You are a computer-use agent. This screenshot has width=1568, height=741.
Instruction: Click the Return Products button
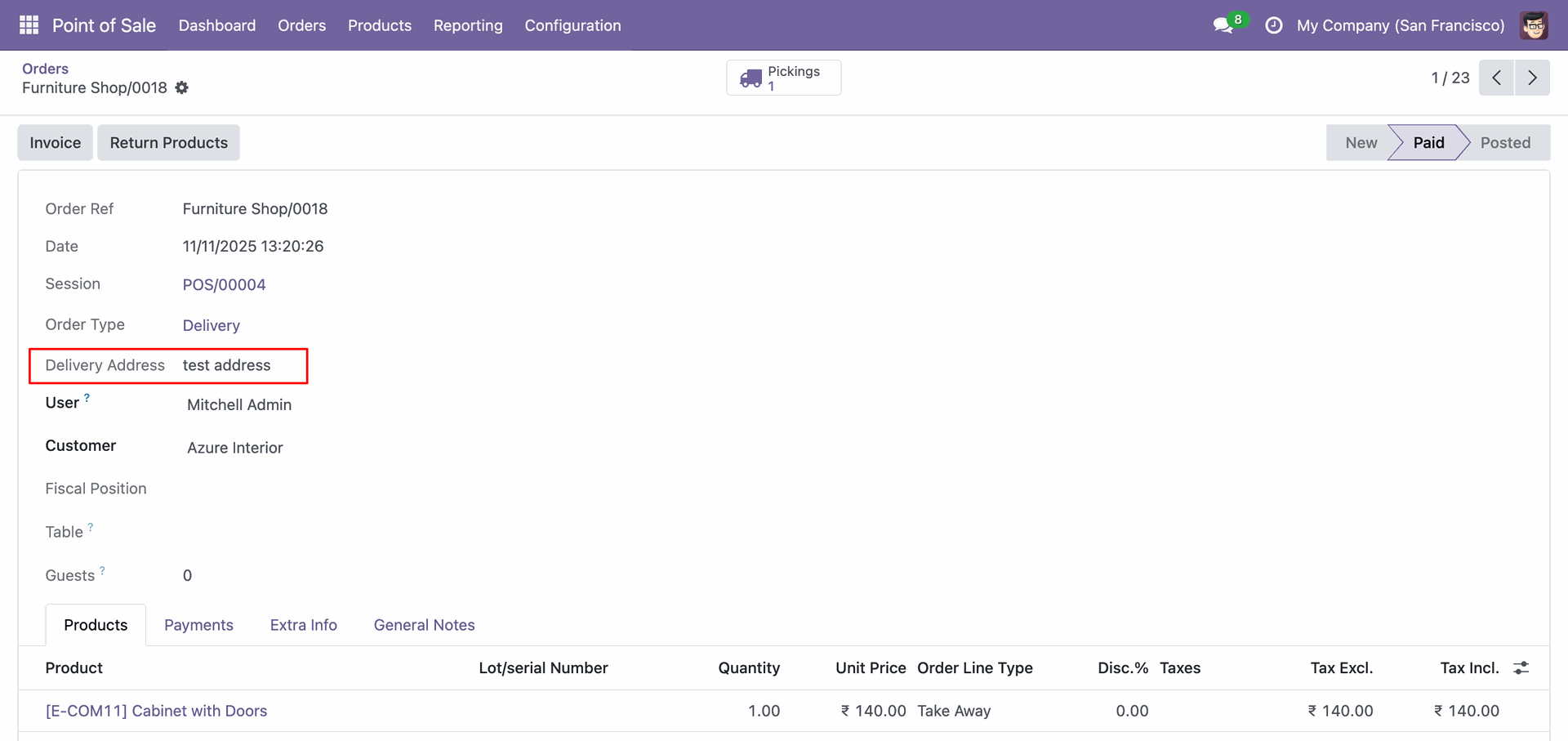pyautogui.click(x=168, y=143)
